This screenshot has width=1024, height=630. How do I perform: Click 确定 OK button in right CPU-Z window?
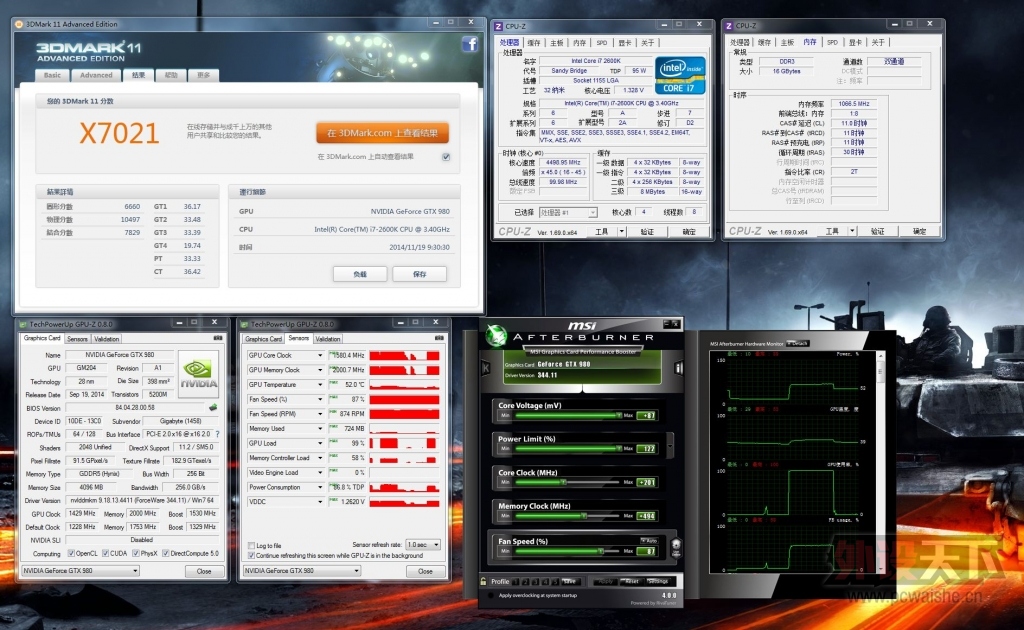[920, 231]
